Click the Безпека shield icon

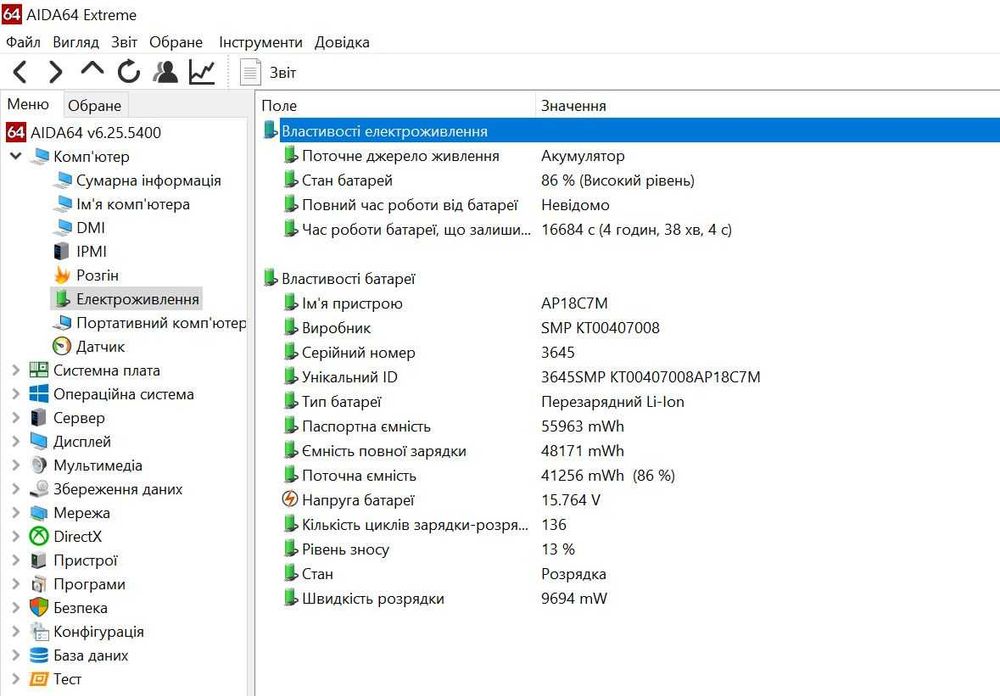coord(39,607)
